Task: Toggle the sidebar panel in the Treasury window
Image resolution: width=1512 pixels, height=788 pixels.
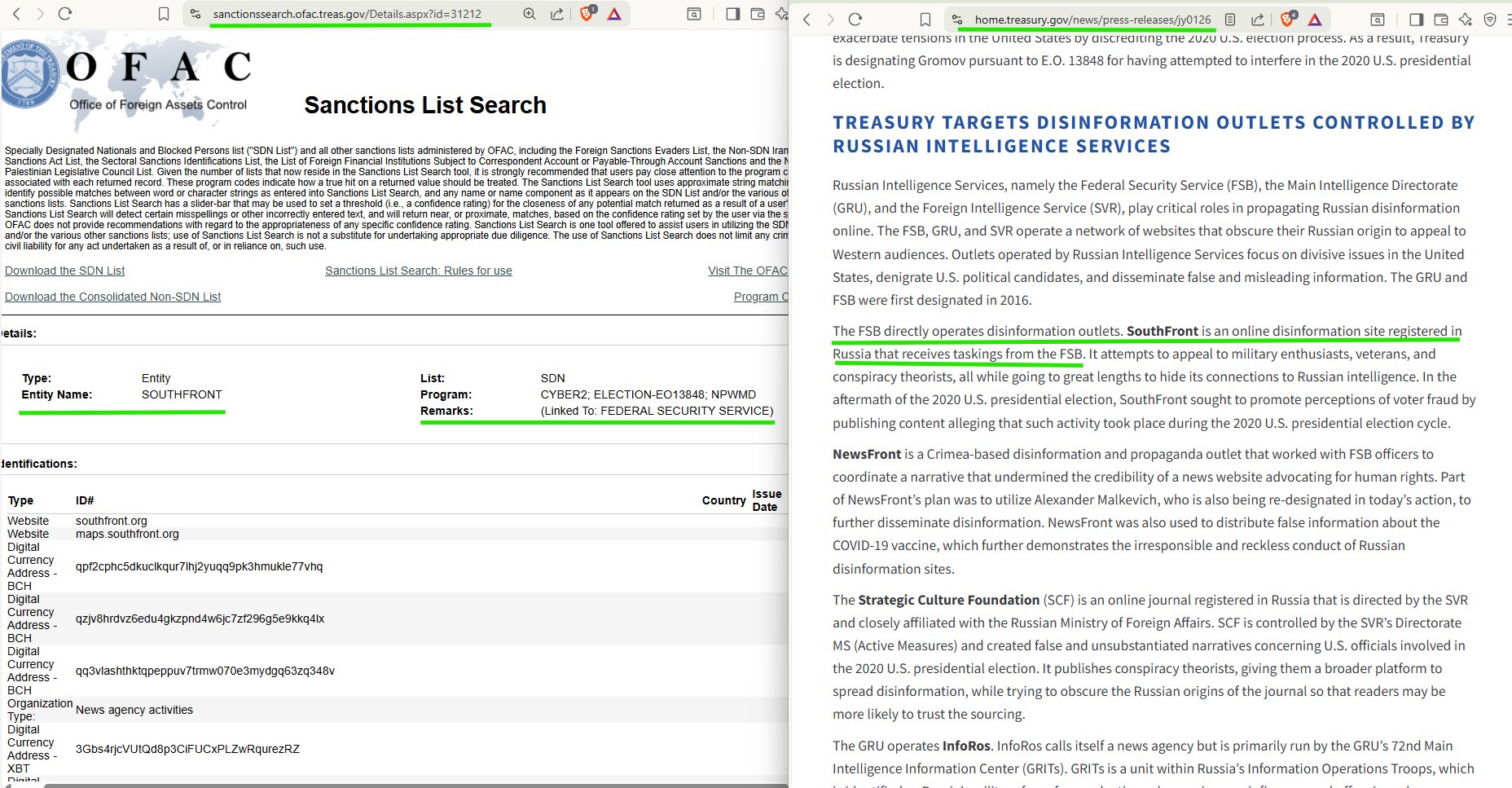Action: (1416, 20)
